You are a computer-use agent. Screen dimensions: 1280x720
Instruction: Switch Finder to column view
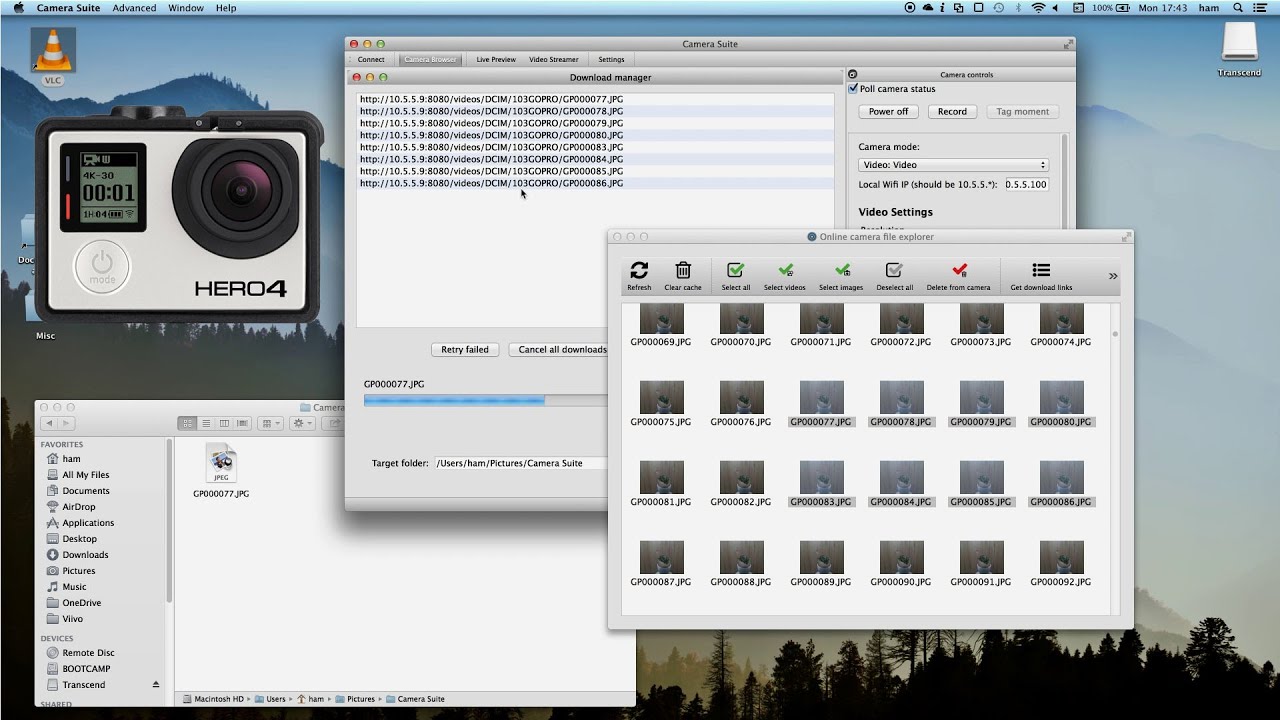[x=224, y=423]
